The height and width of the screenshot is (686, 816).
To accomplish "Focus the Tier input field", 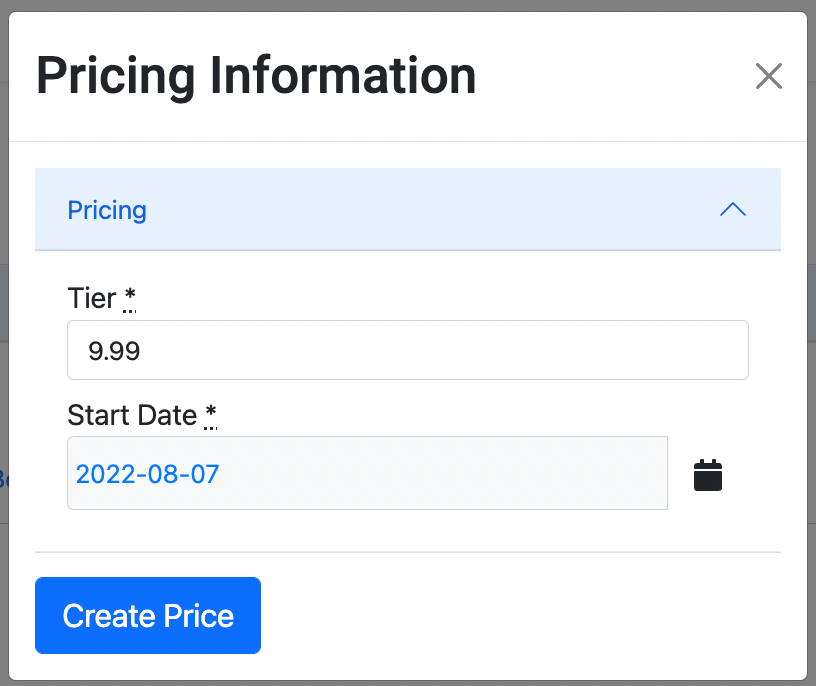I will [407, 350].
